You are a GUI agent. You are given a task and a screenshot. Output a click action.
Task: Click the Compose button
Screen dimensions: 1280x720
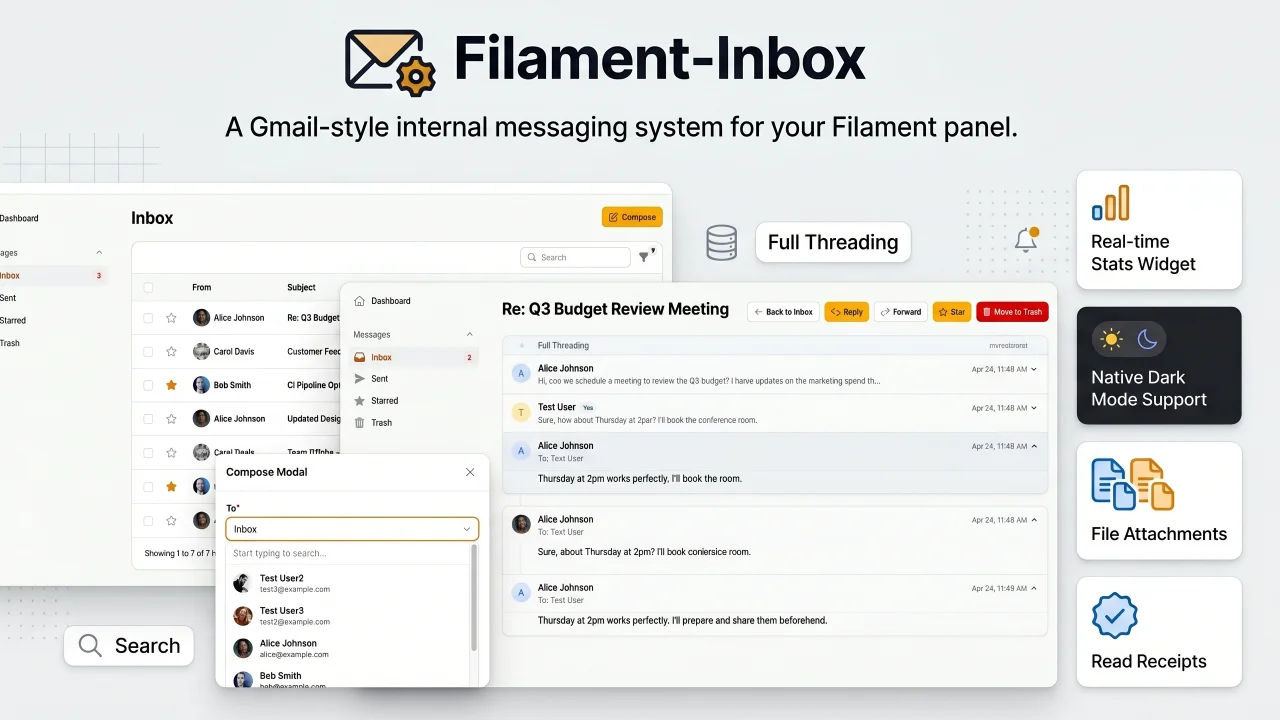(631, 217)
